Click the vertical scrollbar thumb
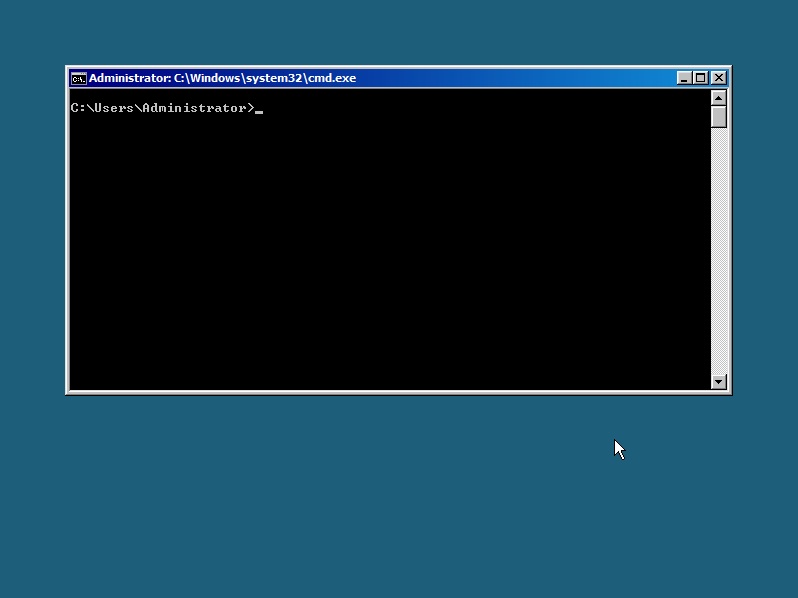Viewport: 798px width, 598px height. (x=719, y=117)
